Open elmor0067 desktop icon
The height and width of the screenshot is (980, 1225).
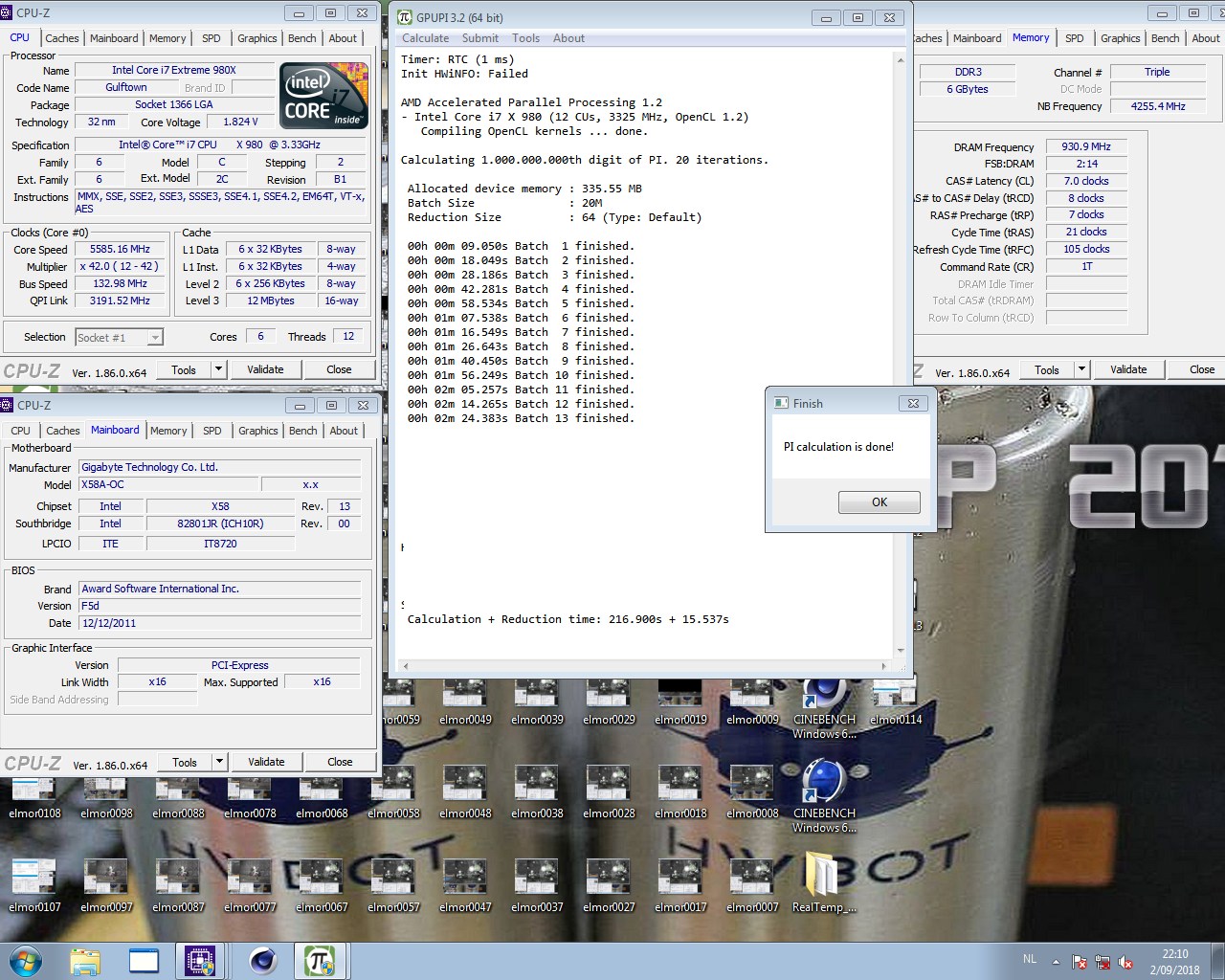(x=322, y=885)
